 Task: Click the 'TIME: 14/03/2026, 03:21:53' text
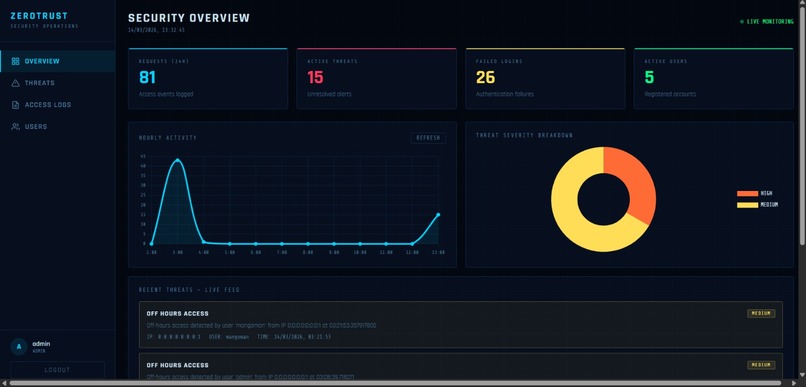point(293,337)
